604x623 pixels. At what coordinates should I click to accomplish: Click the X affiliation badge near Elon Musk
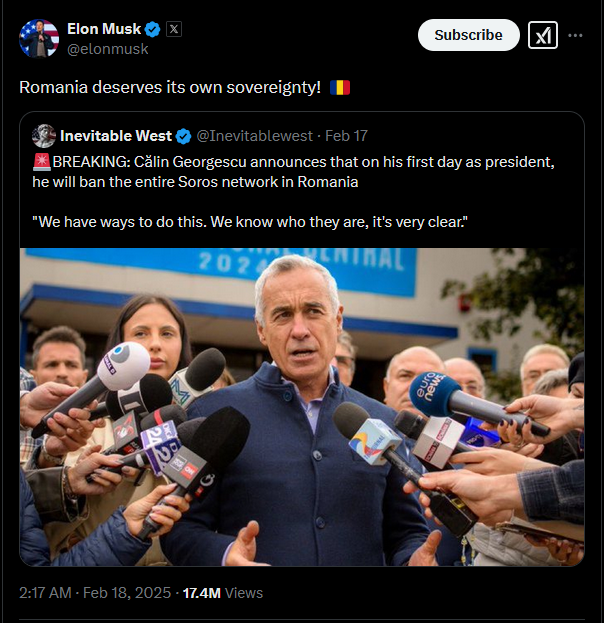[174, 29]
